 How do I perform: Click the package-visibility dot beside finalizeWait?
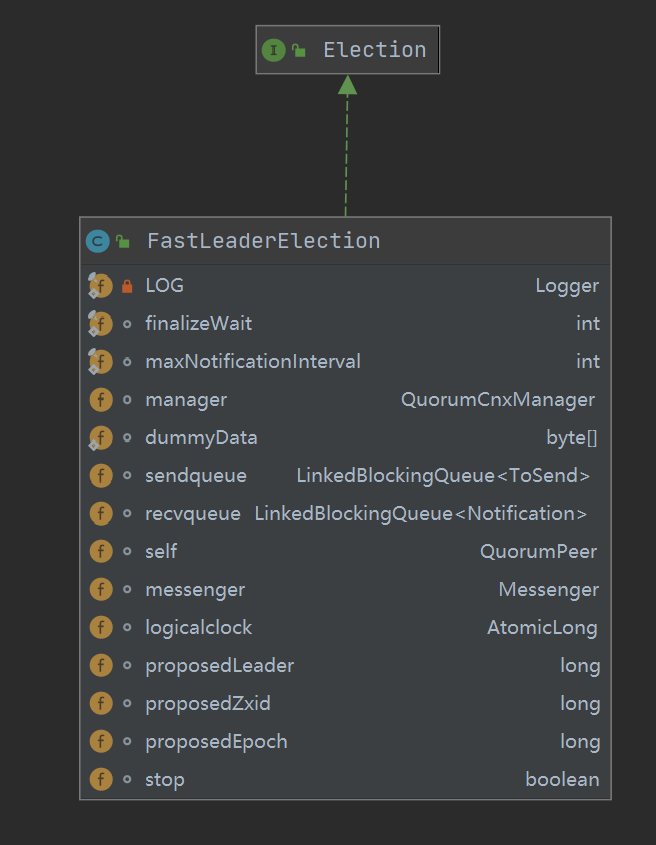tap(127, 324)
